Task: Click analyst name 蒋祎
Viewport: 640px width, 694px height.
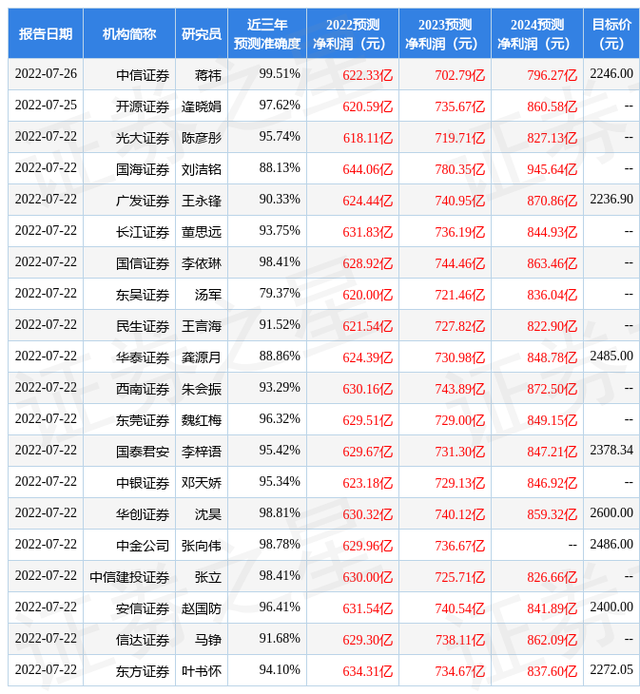Action: [x=208, y=75]
